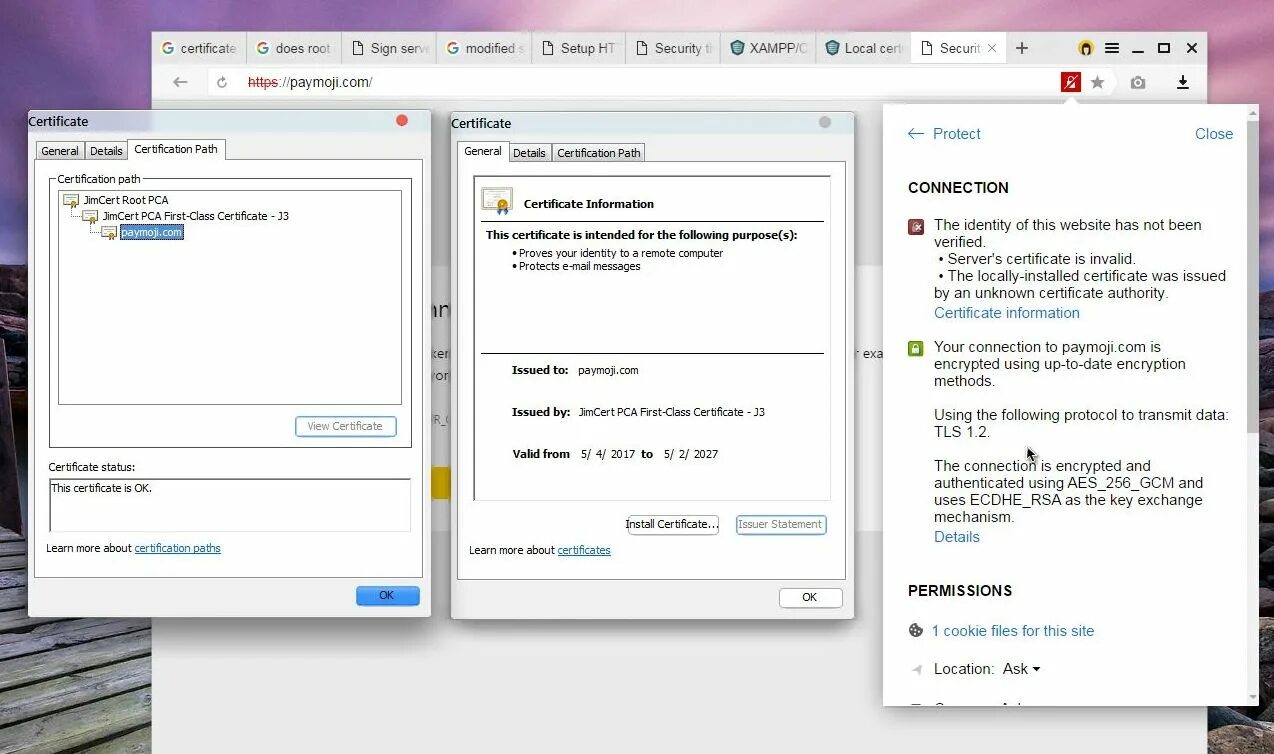This screenshot has height=754, width=1274.
Task: Go back to Protect panel
Action: pyautogui.click(x=944, y=134)
